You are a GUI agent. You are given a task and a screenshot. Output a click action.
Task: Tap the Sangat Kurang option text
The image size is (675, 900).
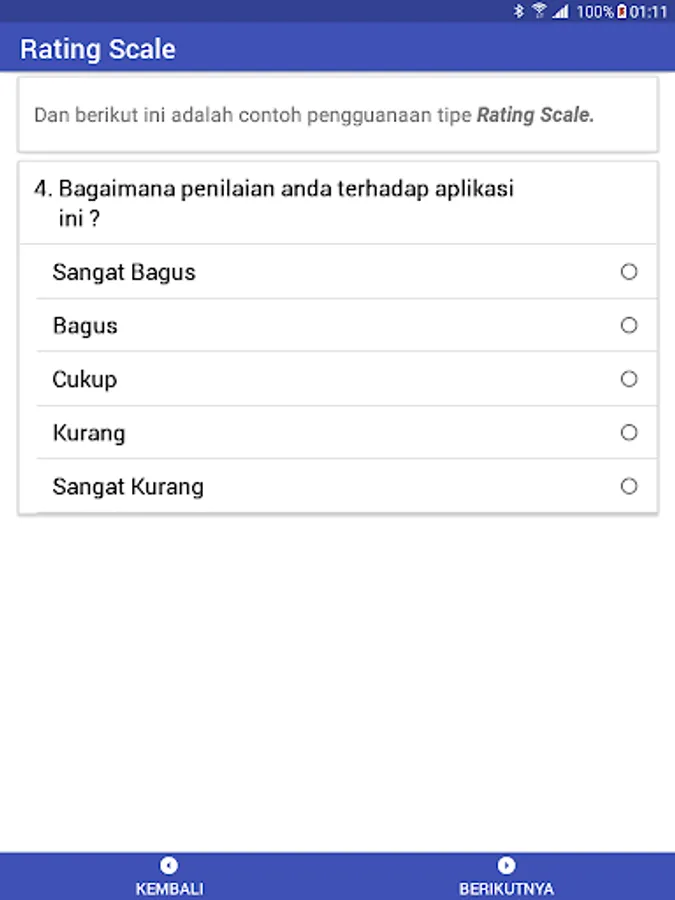pyautogui.click(x=128, y=488)
